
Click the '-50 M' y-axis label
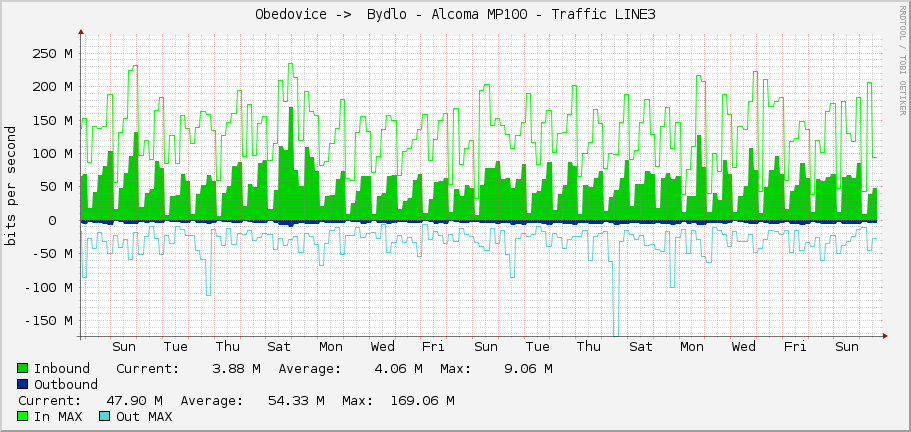[x=52, y=254]
